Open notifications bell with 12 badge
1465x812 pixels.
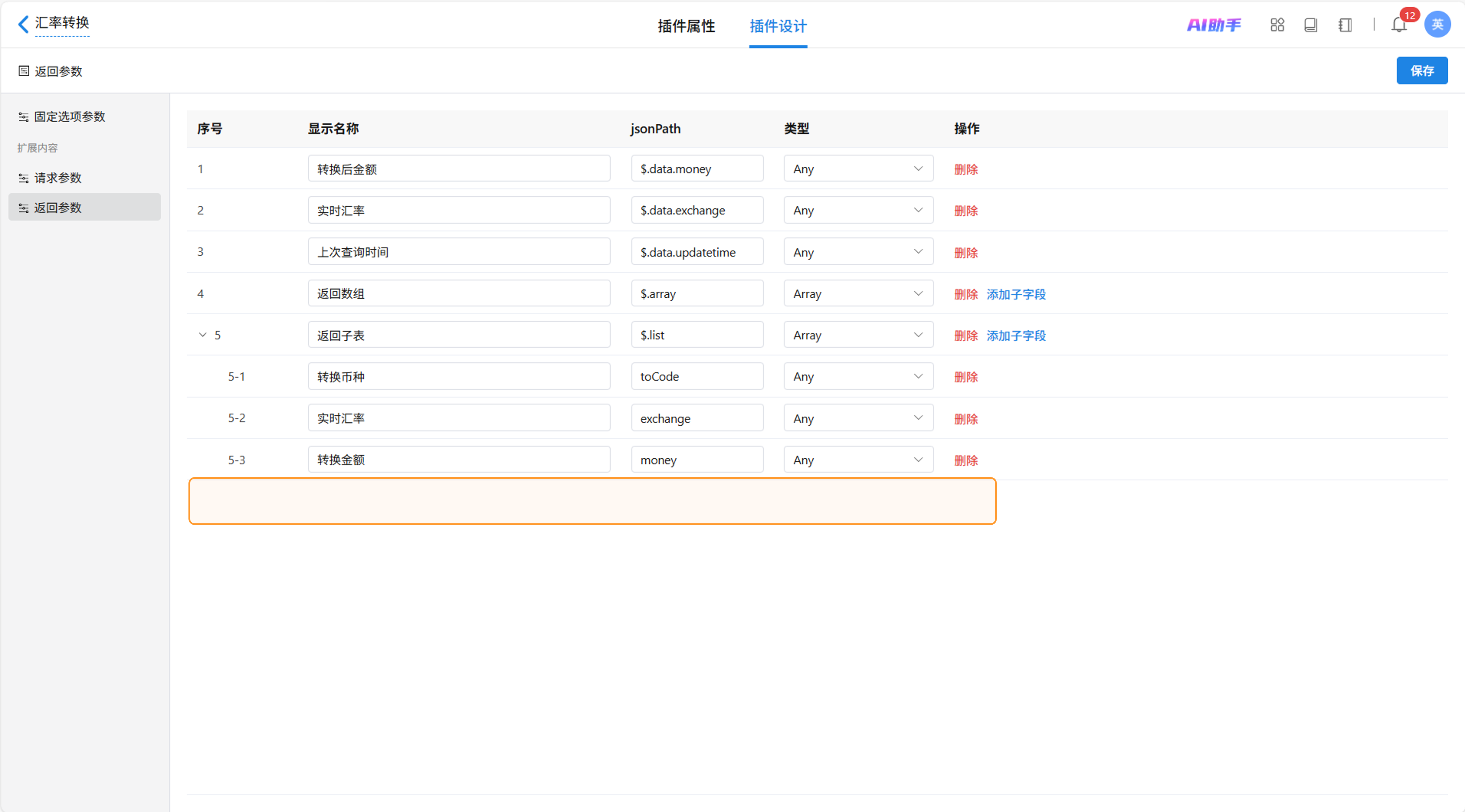[x=1399, y=25]
